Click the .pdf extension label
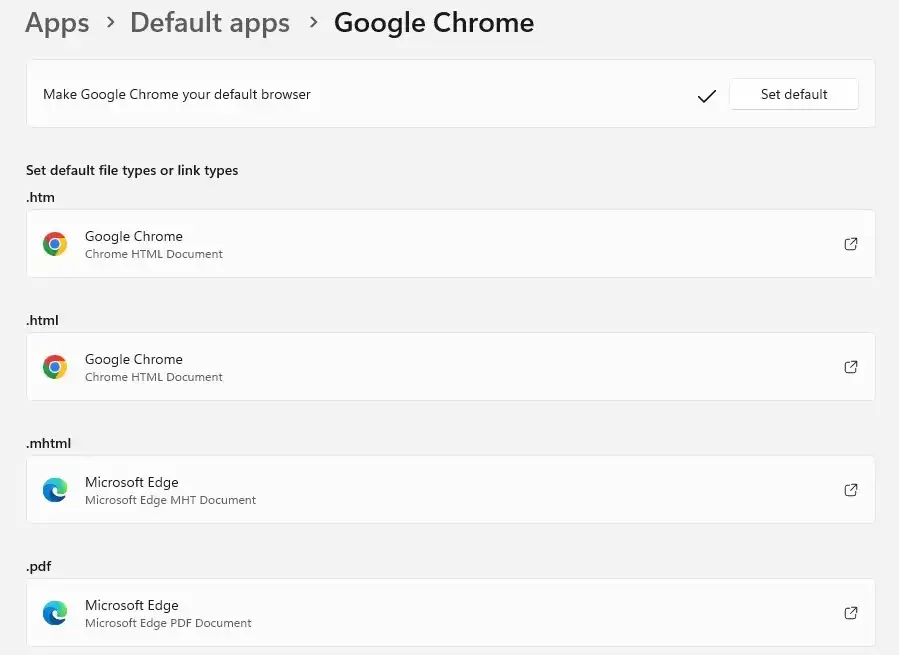The width and height of the screenshot is (899, 655). (38, 567)
